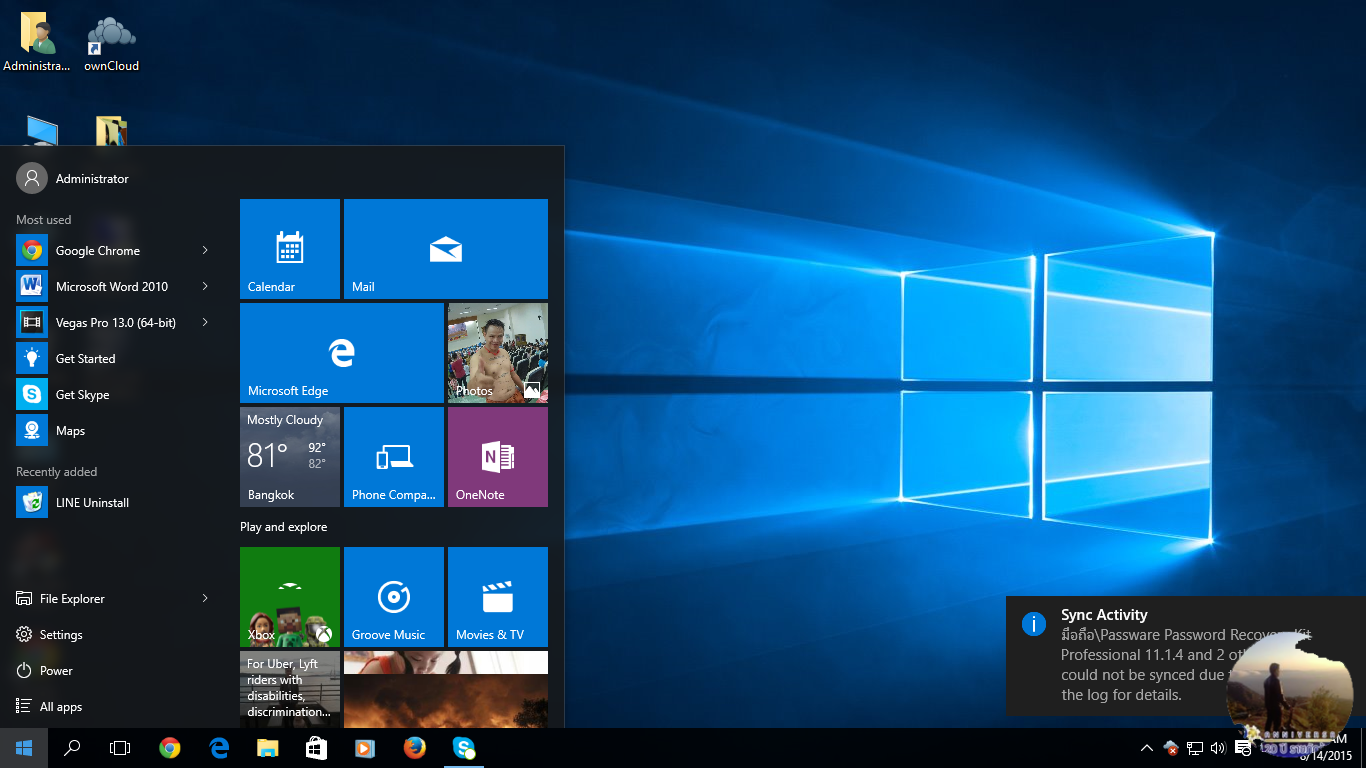The width and height of the screenshot is (1366, 768).
Task: Launch the OneNote tile
Action: pyautogui.click(x=498, y=457)
